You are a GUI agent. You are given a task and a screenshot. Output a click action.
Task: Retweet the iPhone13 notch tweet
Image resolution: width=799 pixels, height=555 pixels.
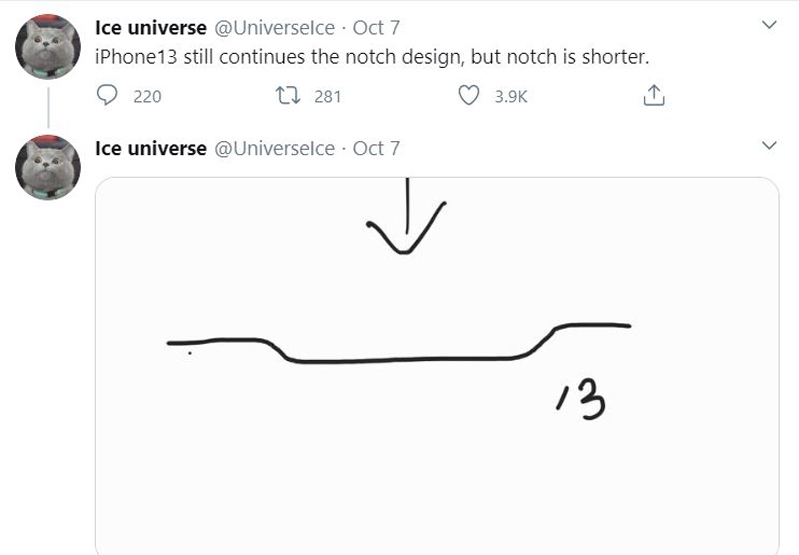pos(289,96)
